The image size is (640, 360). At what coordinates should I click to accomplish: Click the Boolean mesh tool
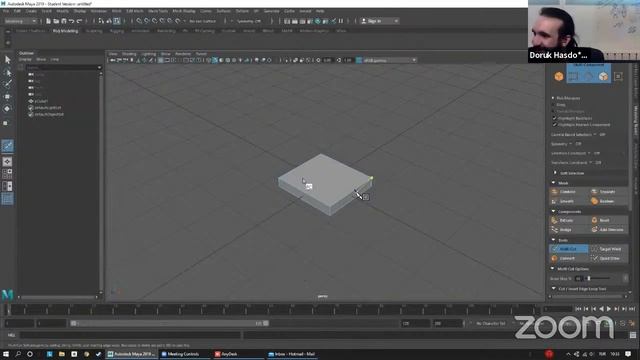[608, 201]
